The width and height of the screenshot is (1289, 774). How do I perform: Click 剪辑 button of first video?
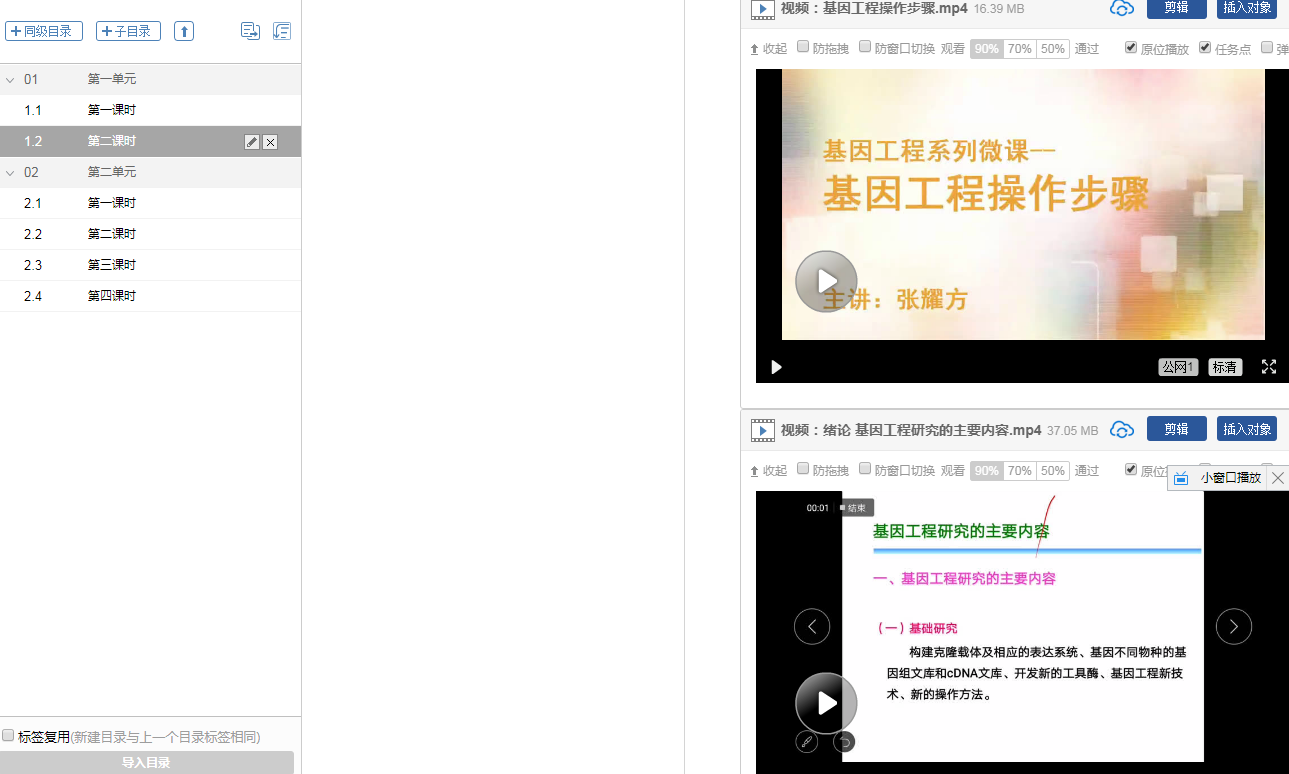pos(1177,8)
